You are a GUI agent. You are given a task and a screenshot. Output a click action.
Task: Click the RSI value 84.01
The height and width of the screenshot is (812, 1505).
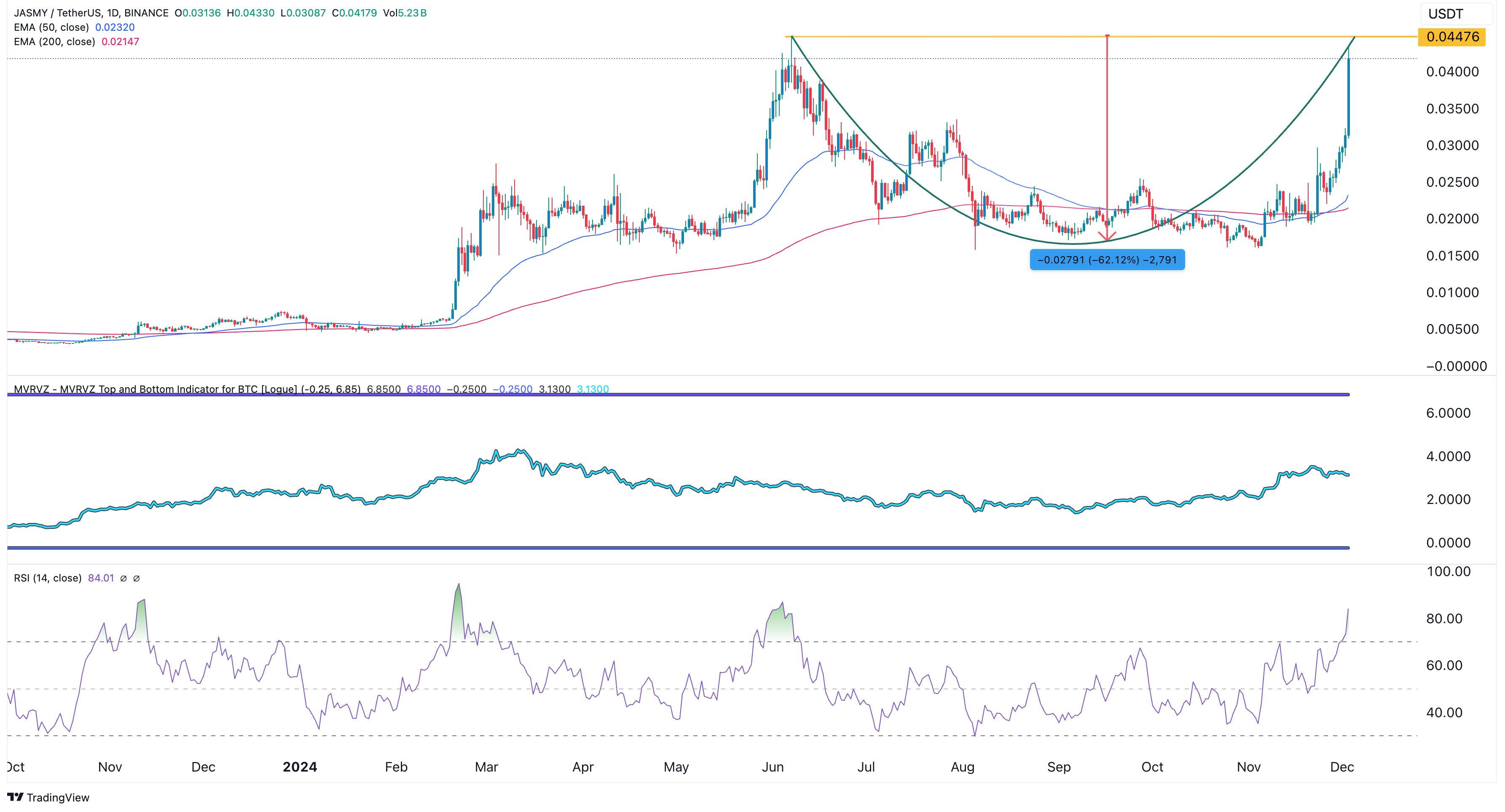100,578
